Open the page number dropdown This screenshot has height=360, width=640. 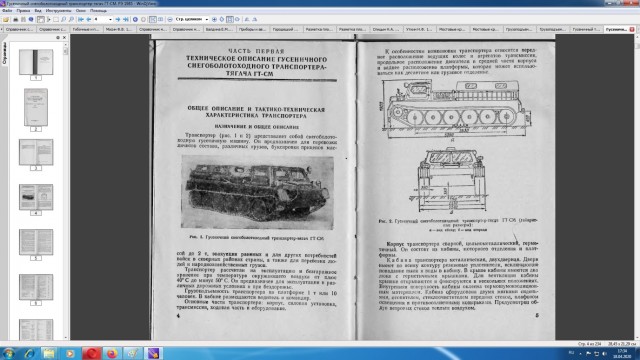(110, 19)
